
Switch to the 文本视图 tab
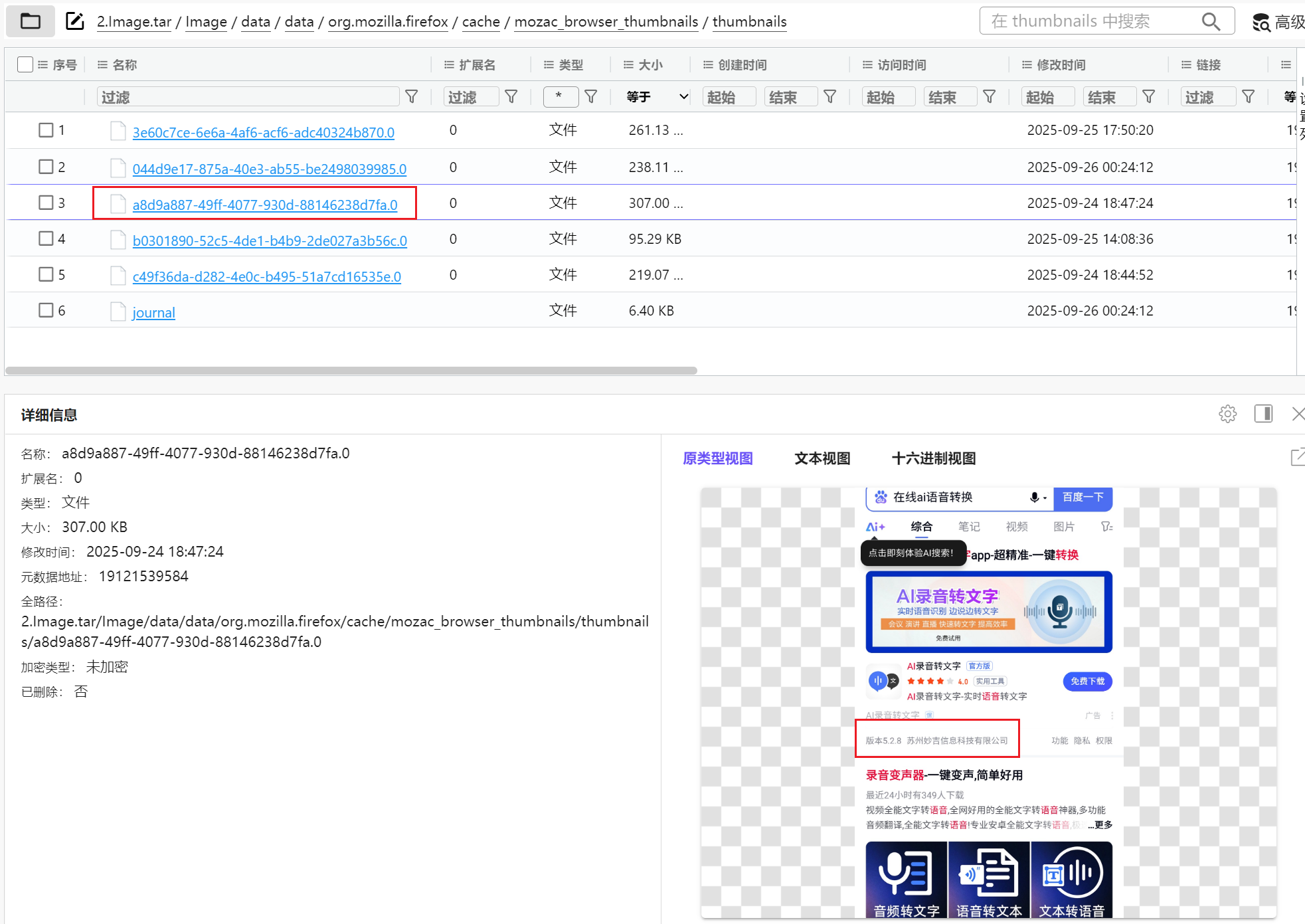pos(822,458)
